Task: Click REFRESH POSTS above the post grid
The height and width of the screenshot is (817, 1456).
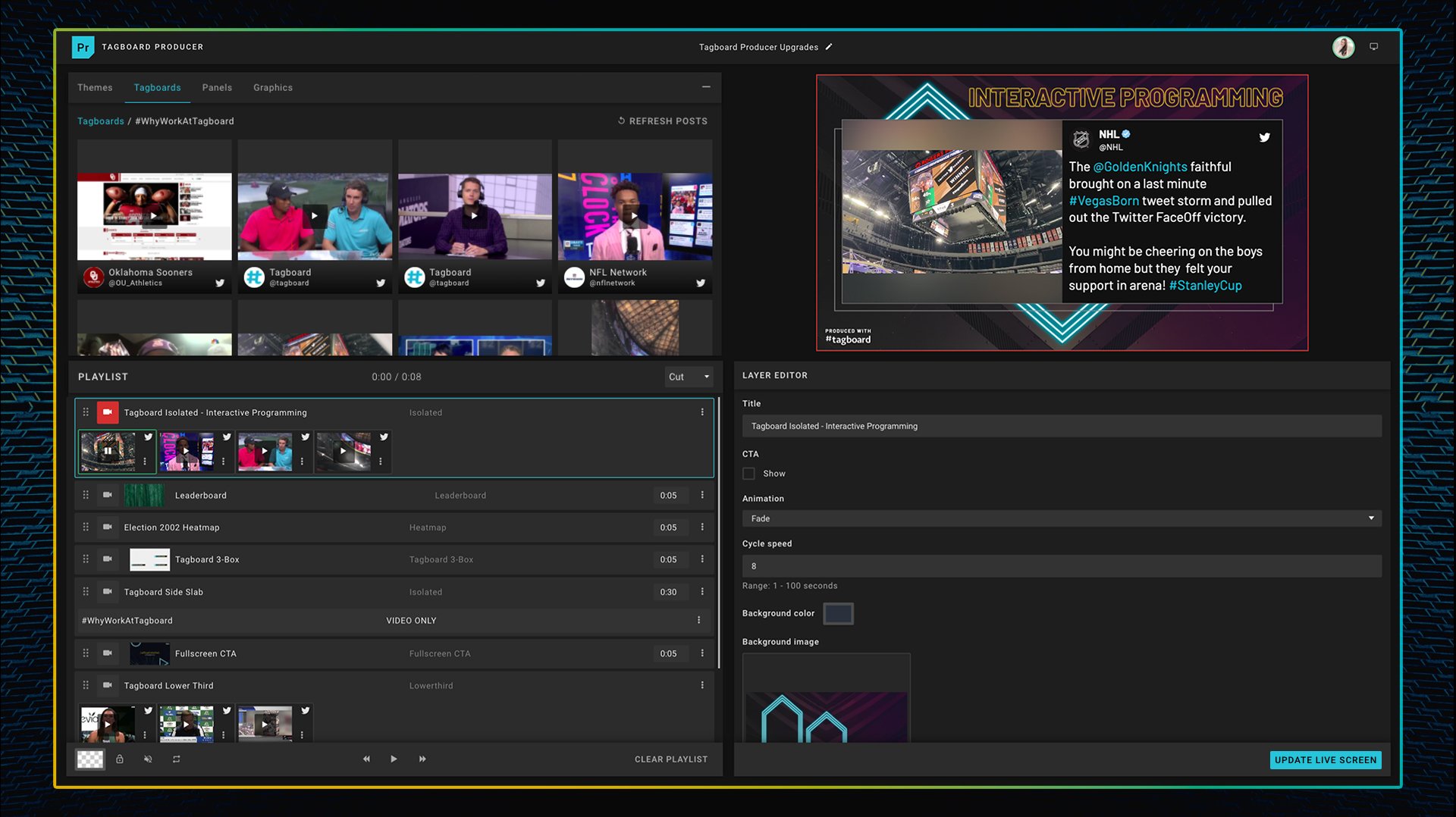Action: (x=661, y=121)
